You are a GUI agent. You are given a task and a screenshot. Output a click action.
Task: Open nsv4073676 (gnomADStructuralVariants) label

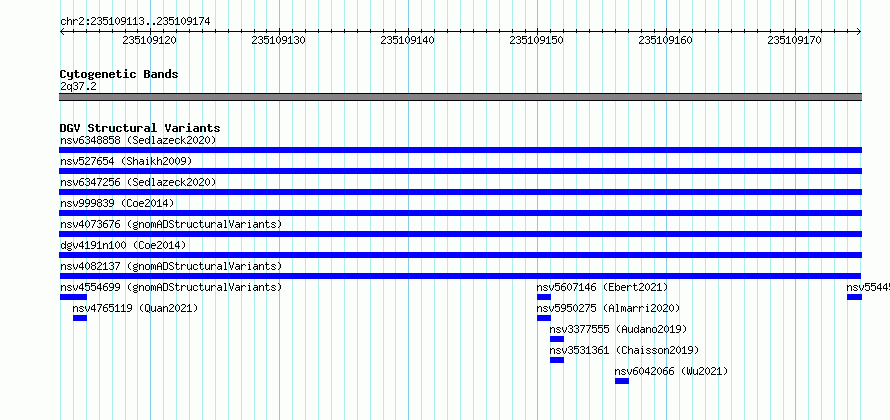coord(171,224)
